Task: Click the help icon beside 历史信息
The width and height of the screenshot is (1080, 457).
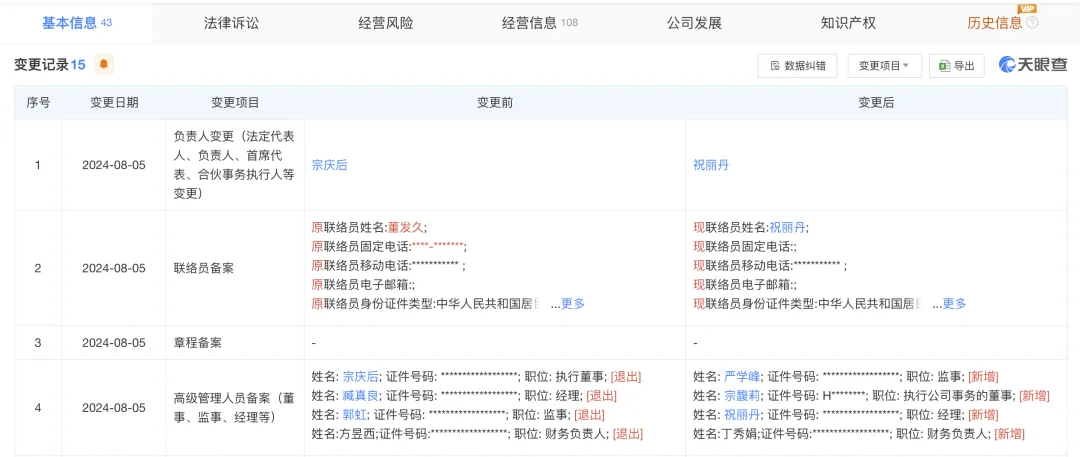Action: tap(1032, 23)
